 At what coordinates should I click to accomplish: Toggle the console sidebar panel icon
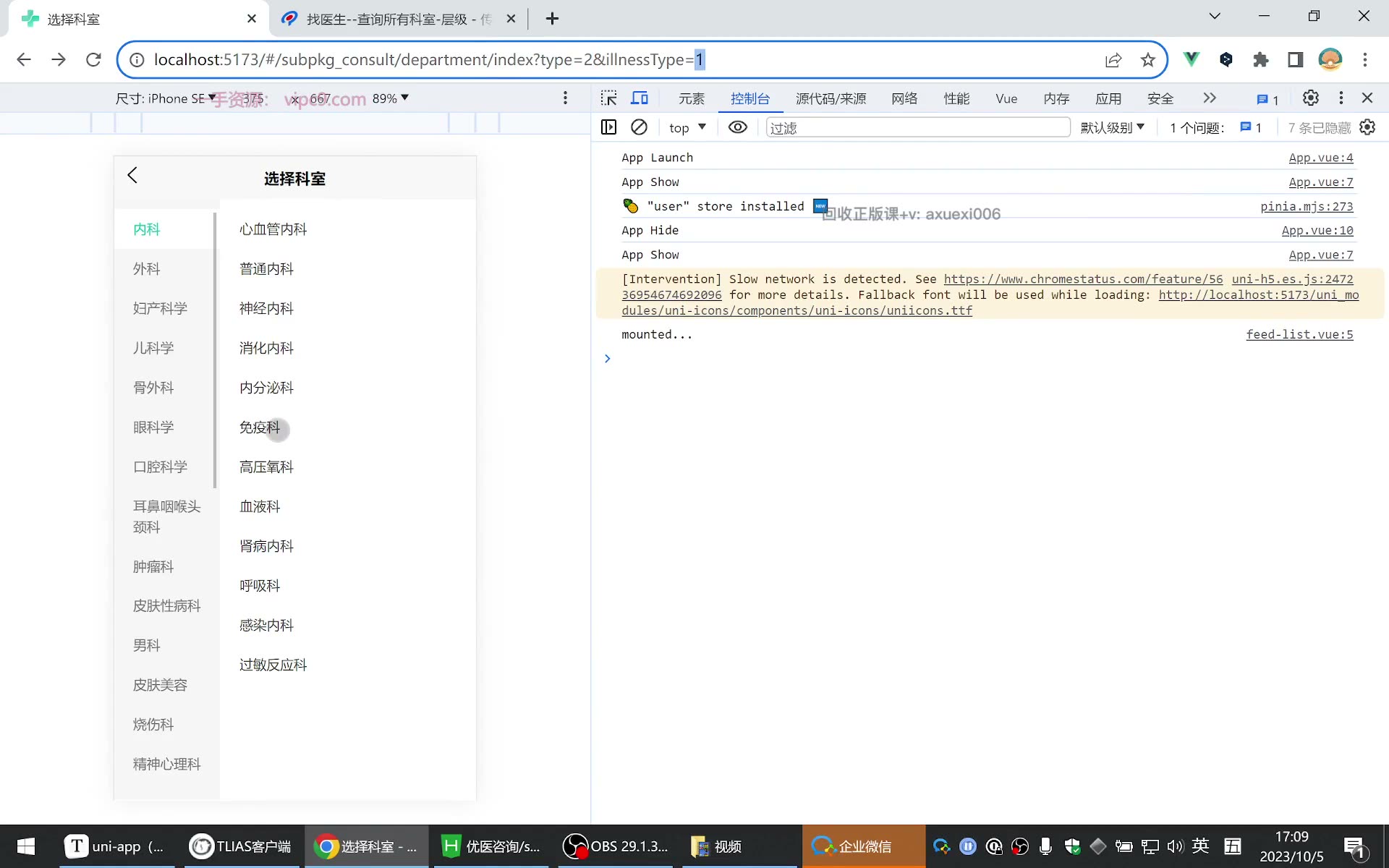click(609, 127)
